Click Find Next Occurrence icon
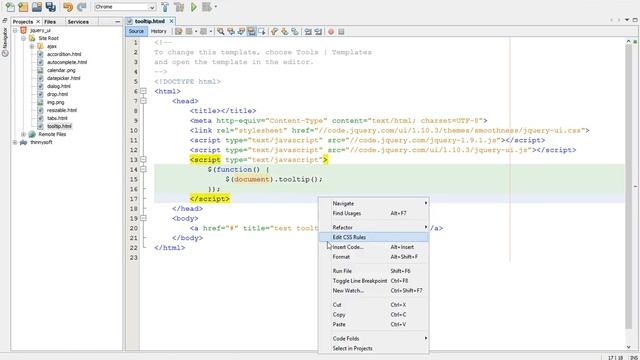Viewport: 640px width, 360px height. (241, 31)
